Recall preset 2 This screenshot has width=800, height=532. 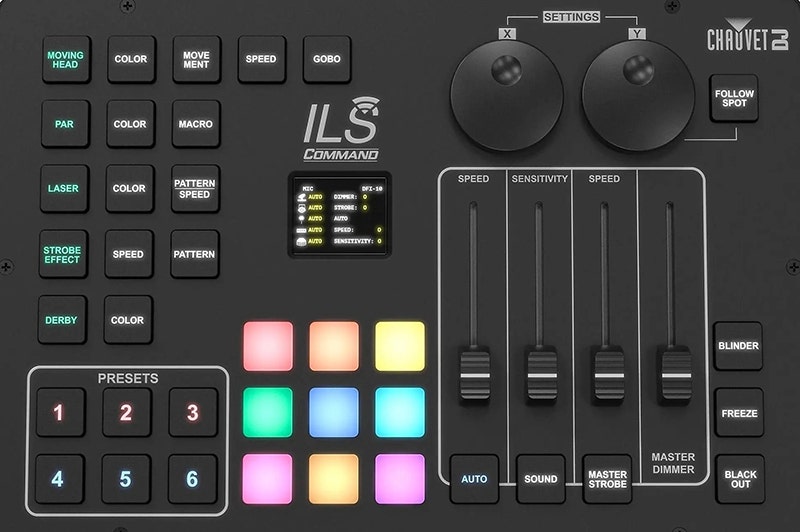point(127,412)
